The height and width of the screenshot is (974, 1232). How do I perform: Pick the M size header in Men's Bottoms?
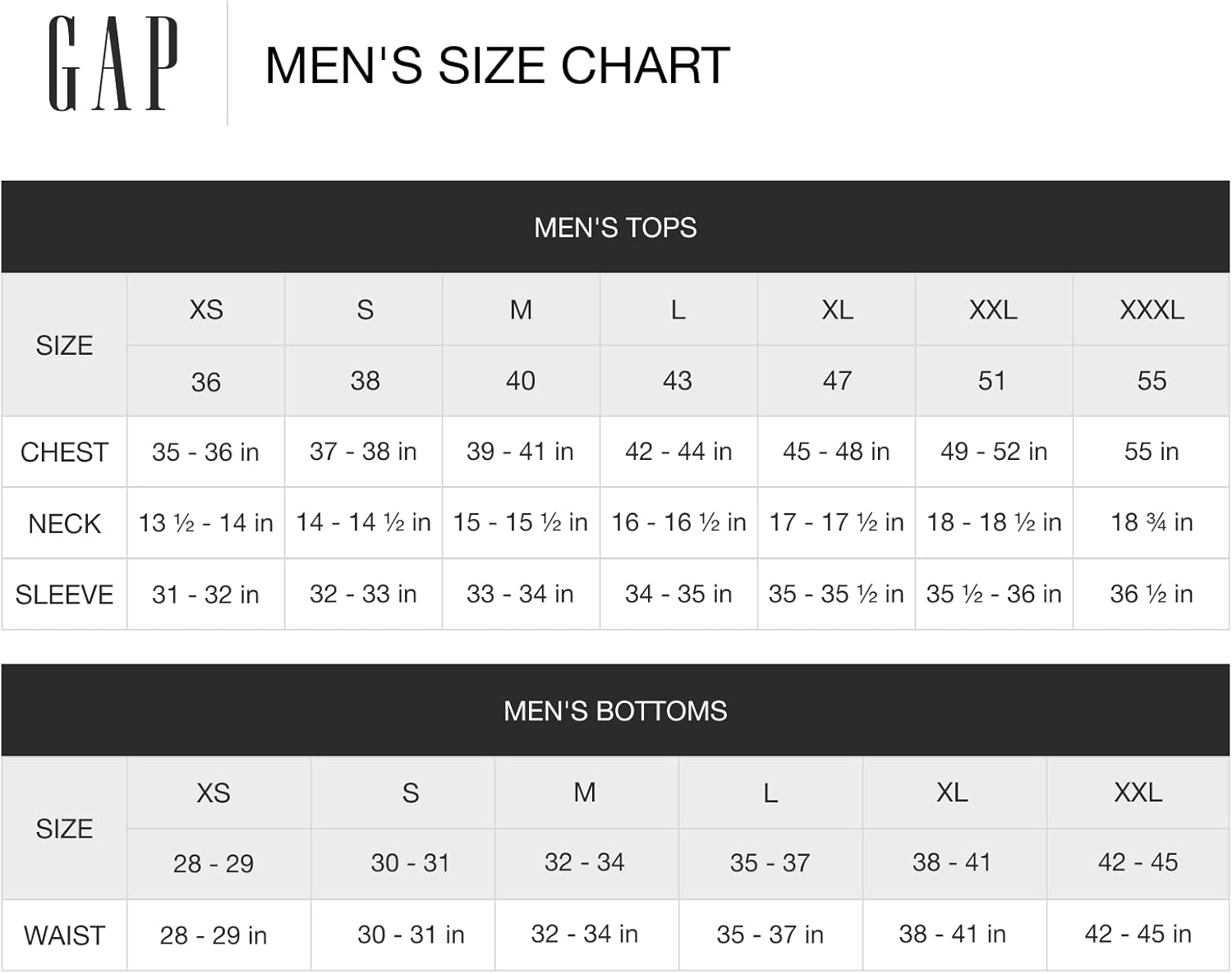point(584,793)
